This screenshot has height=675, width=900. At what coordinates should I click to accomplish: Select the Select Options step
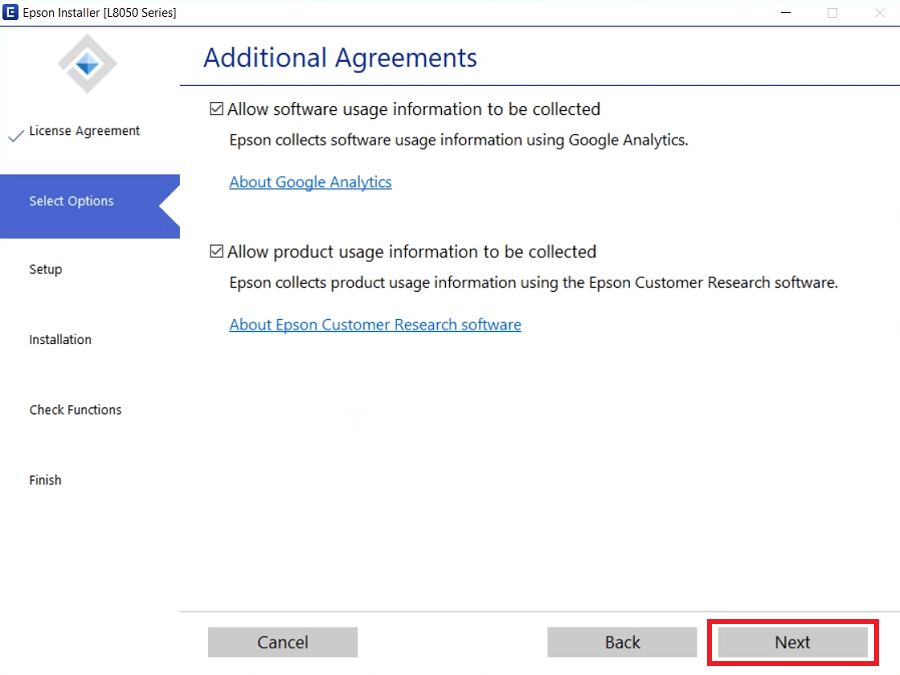pyautogui.click(x=90, y=206)
